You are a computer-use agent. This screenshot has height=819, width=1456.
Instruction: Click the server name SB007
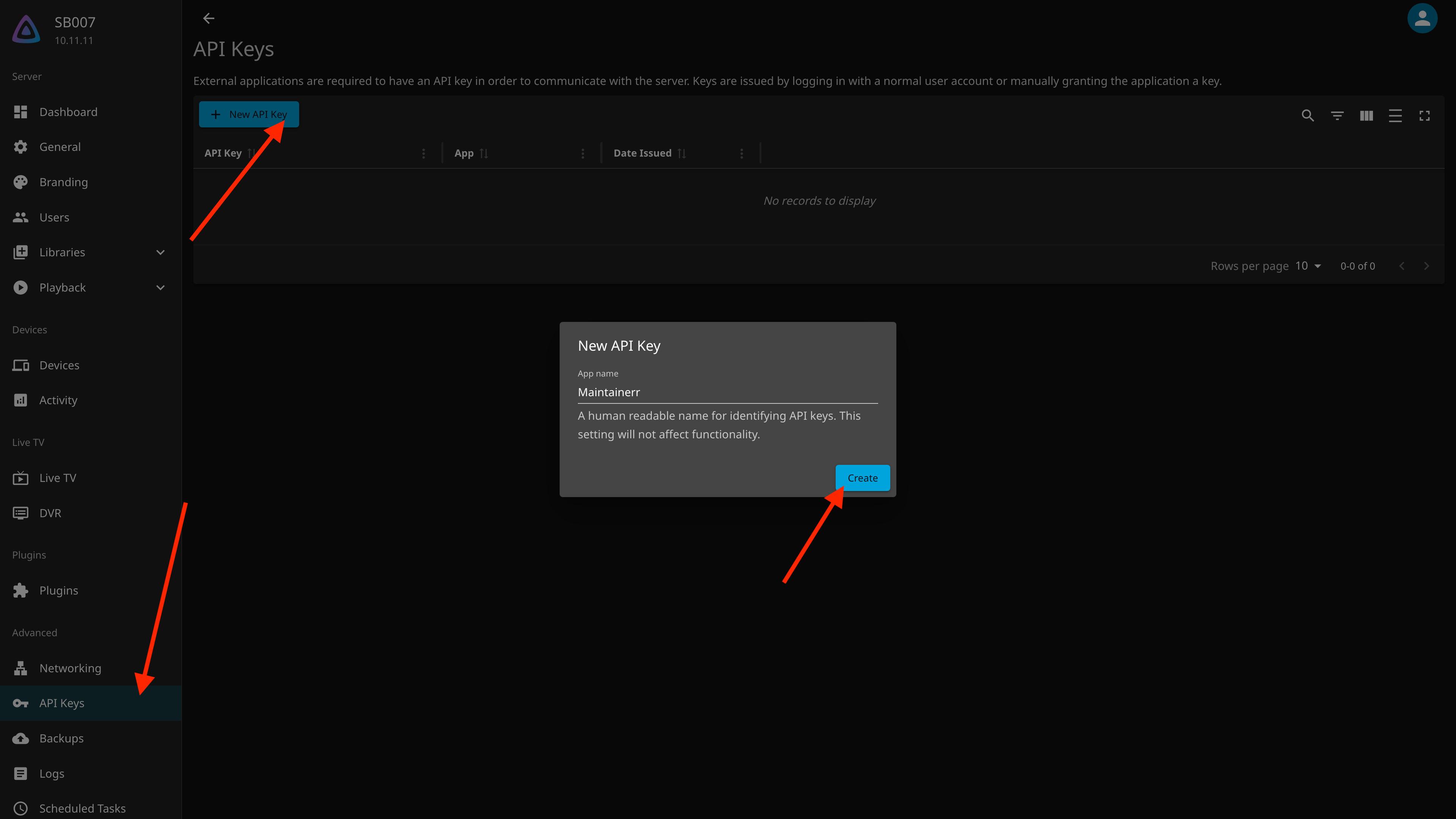pyautogui.click(x=75, y=23)
